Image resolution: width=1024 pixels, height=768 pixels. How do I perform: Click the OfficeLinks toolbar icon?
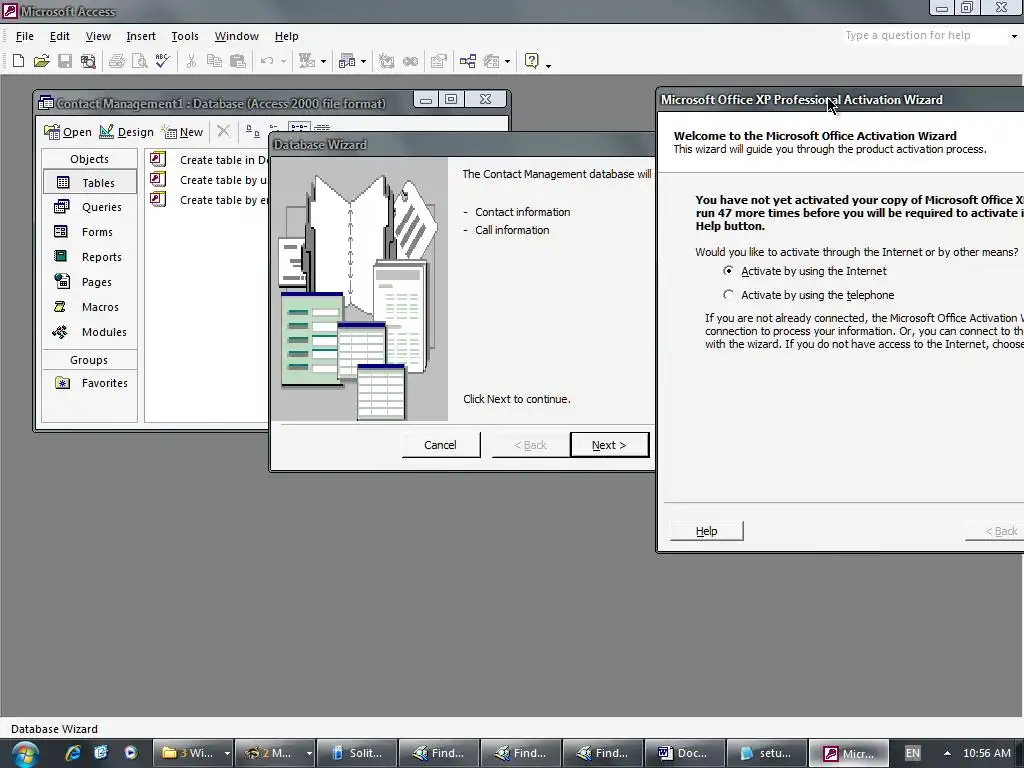click(x=306, y=61)
